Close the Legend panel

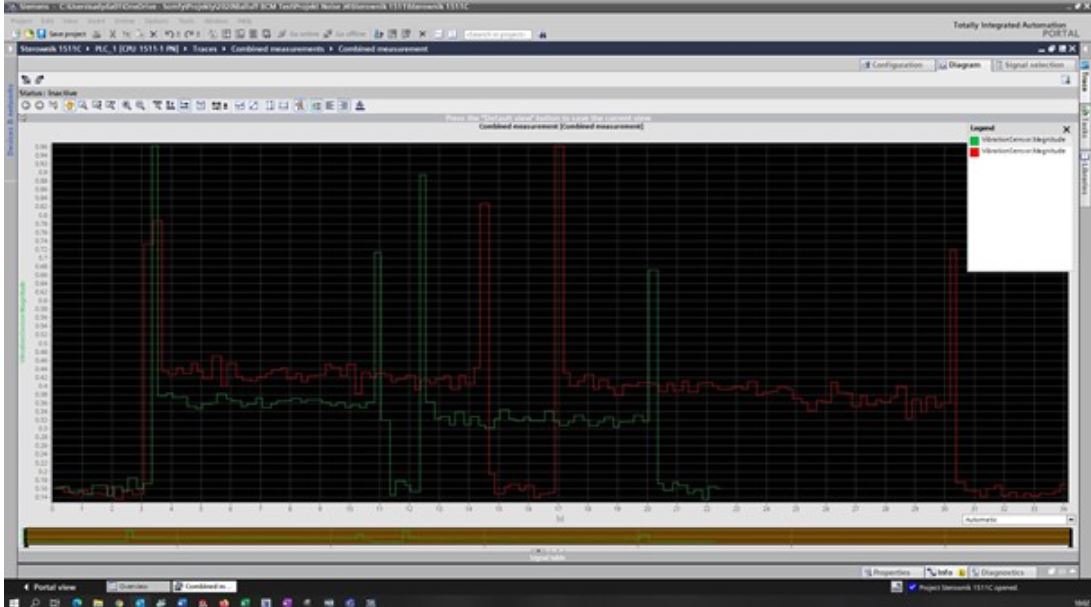click(x=1065, y=129)
